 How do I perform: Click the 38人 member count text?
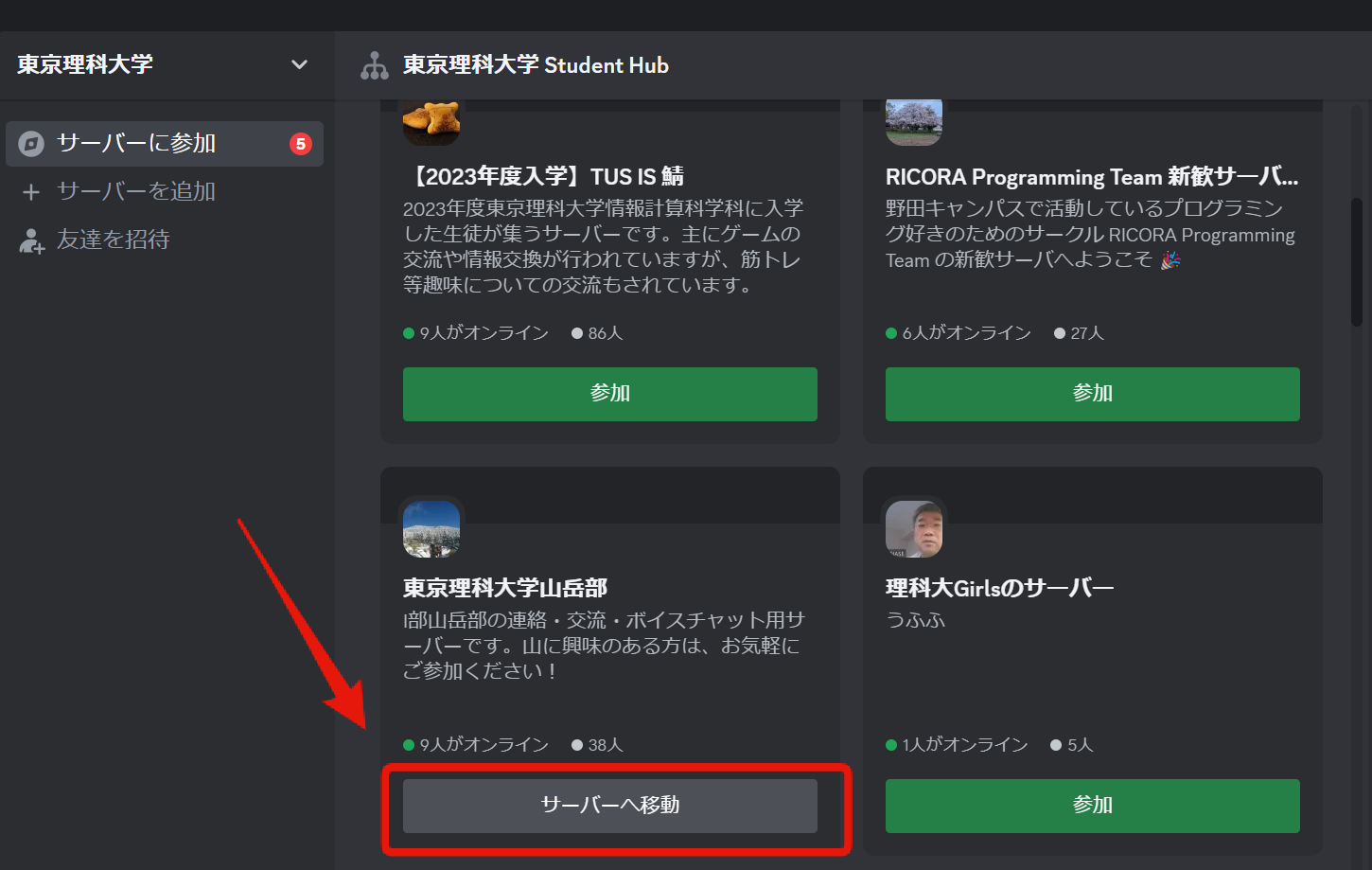click(x=606, y=745)
